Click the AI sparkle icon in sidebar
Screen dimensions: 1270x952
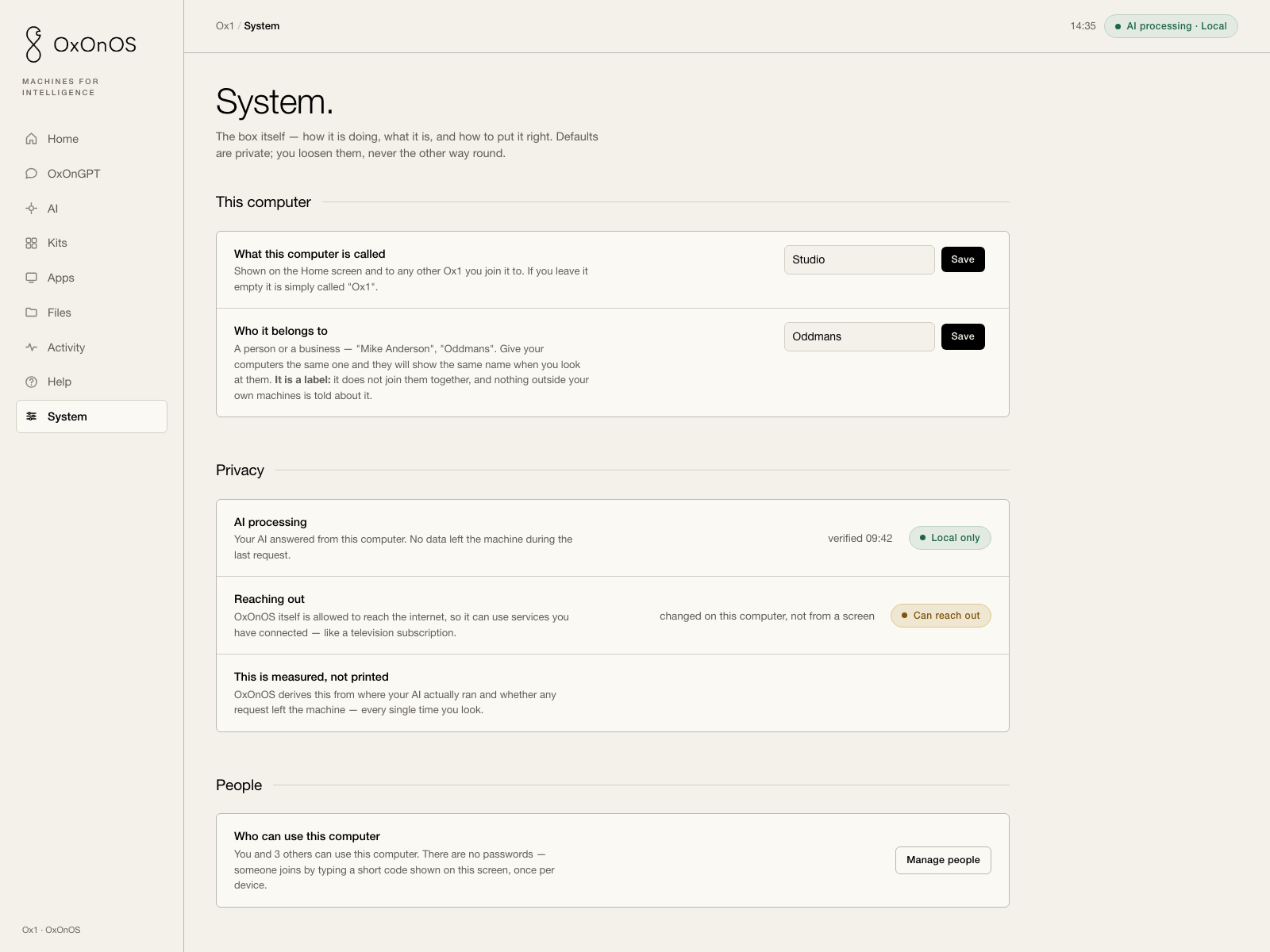(32, 209)
